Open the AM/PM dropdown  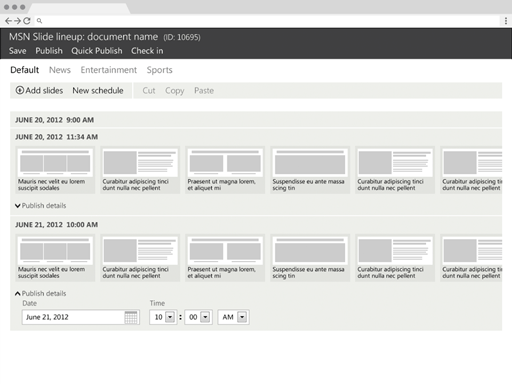coord(233,317)
